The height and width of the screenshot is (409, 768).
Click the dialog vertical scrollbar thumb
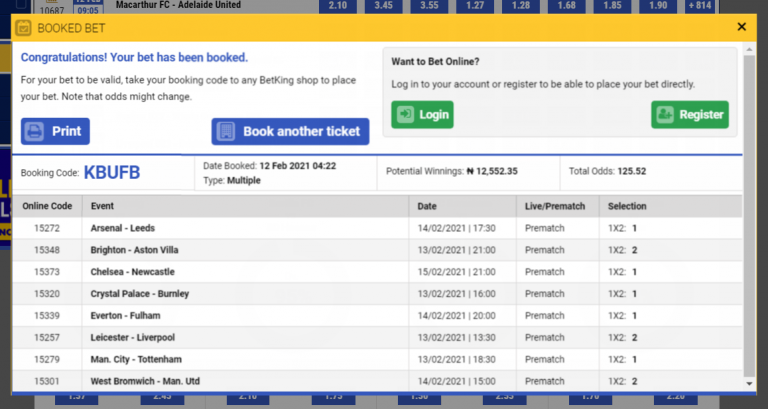(749, 216)
